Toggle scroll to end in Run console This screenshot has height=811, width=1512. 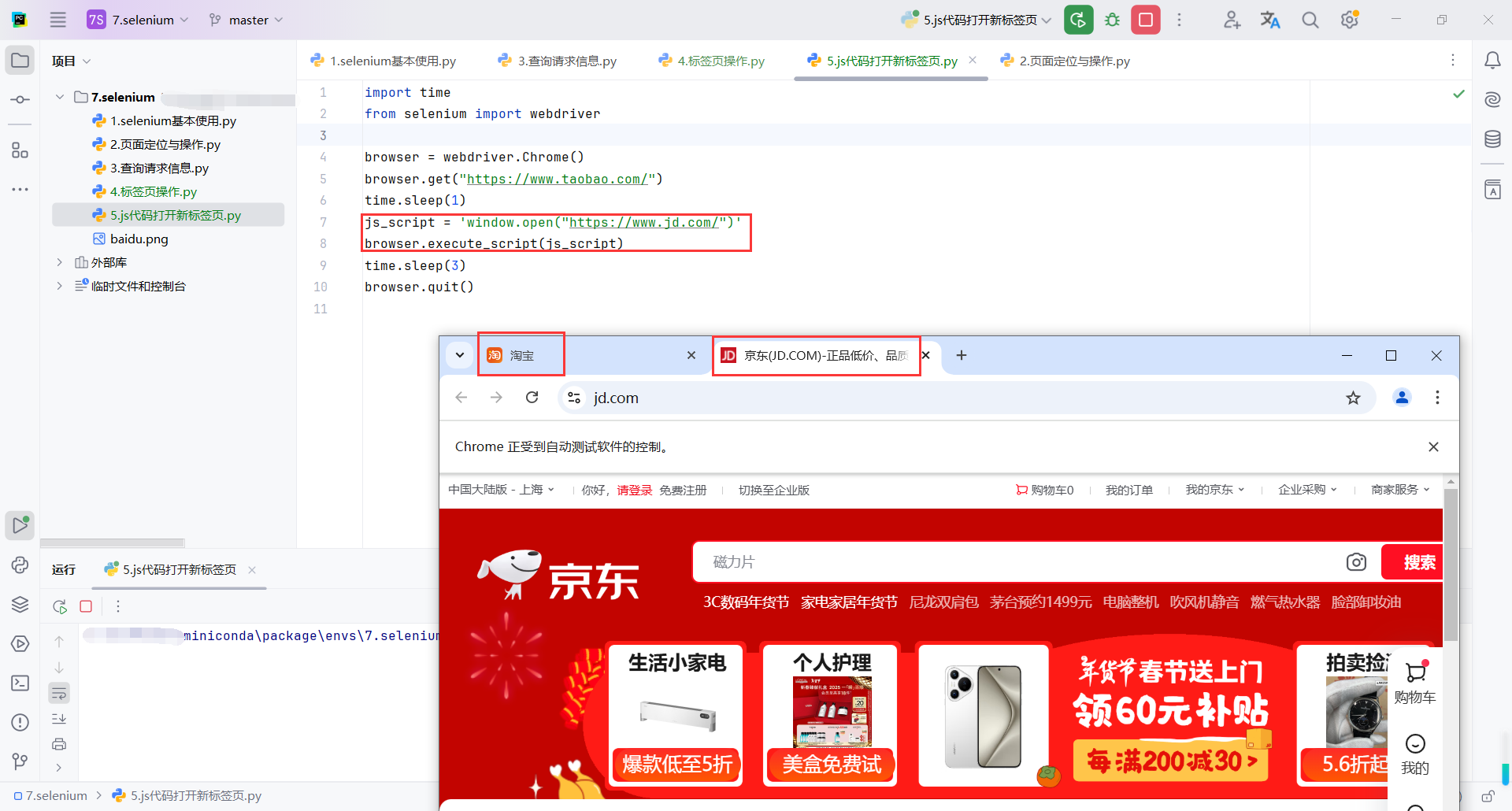click(59, 719)
